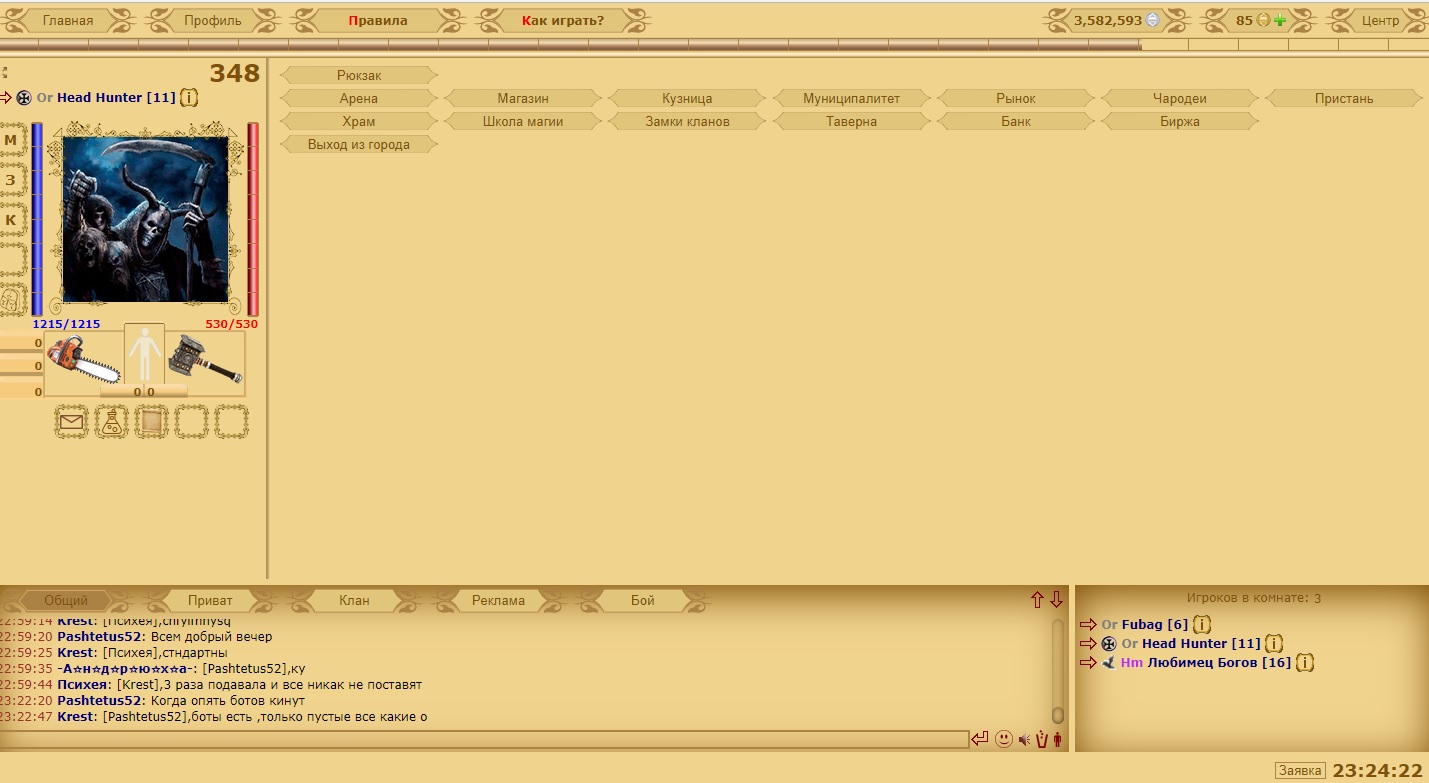The width and height of the screenshot is (1429, 783).
Task: Open the Биржа
Action: (x=1180, y=121)
